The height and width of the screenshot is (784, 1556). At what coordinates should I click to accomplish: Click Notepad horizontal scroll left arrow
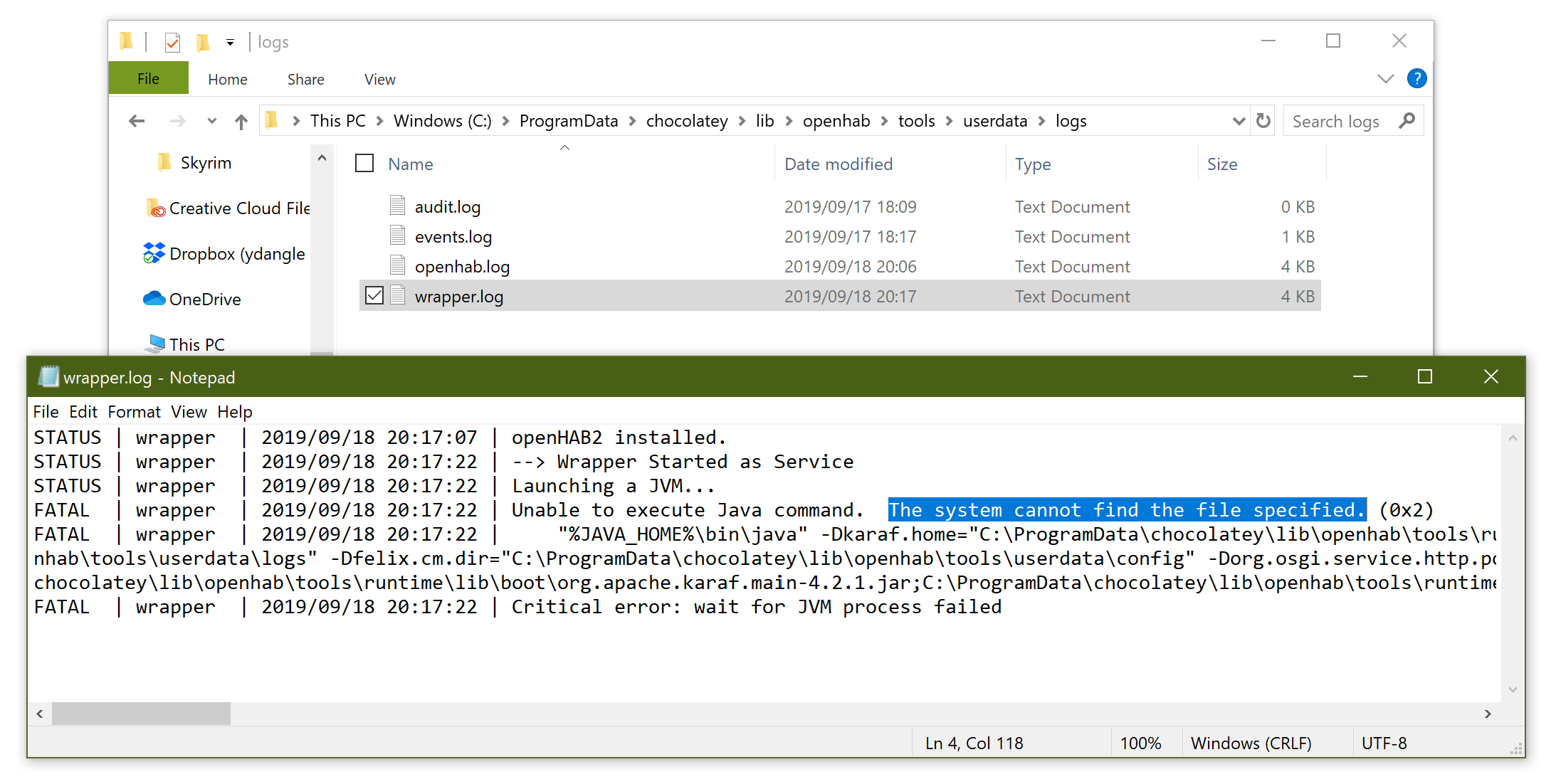[x=40, y=714]
